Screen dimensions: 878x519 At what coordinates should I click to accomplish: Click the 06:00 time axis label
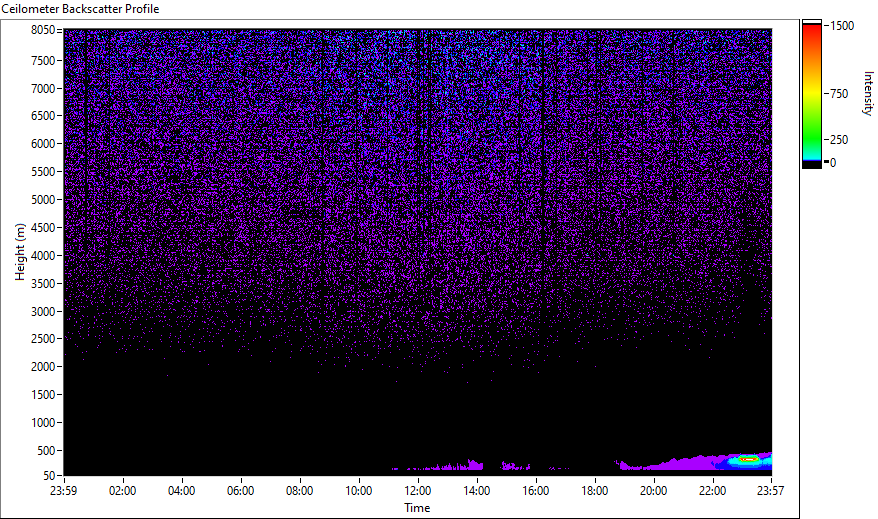[241, 491]
